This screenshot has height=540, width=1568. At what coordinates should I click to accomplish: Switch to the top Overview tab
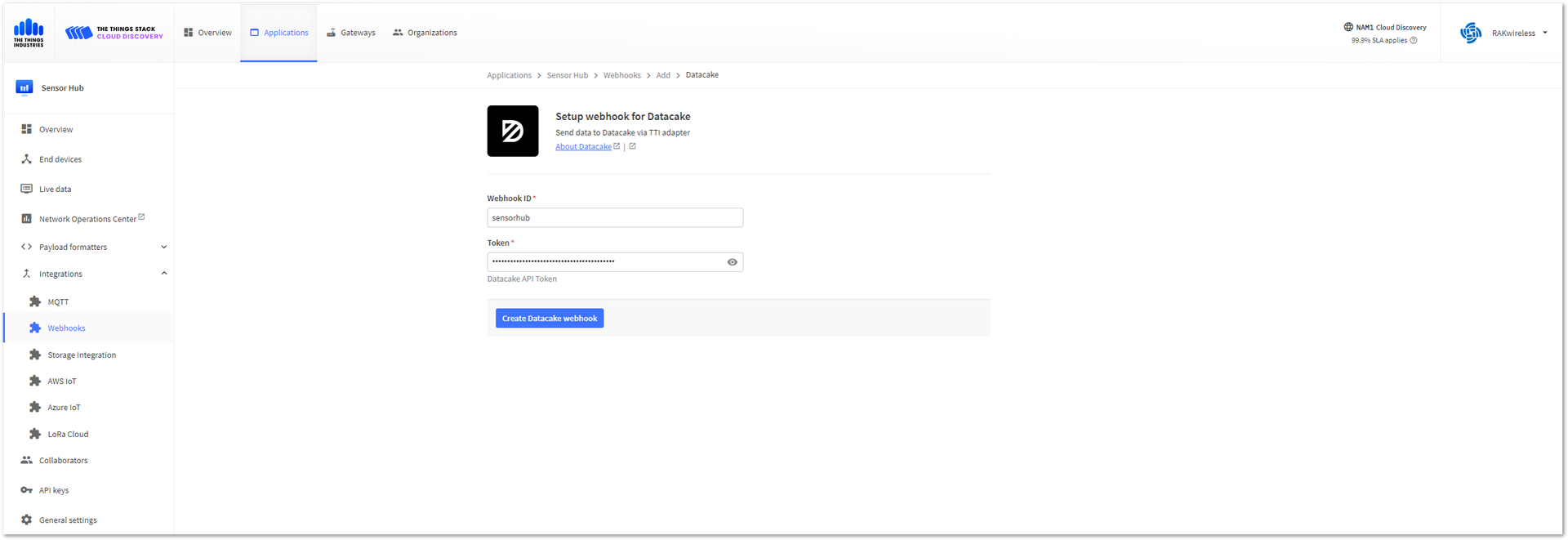pos(207,33)
